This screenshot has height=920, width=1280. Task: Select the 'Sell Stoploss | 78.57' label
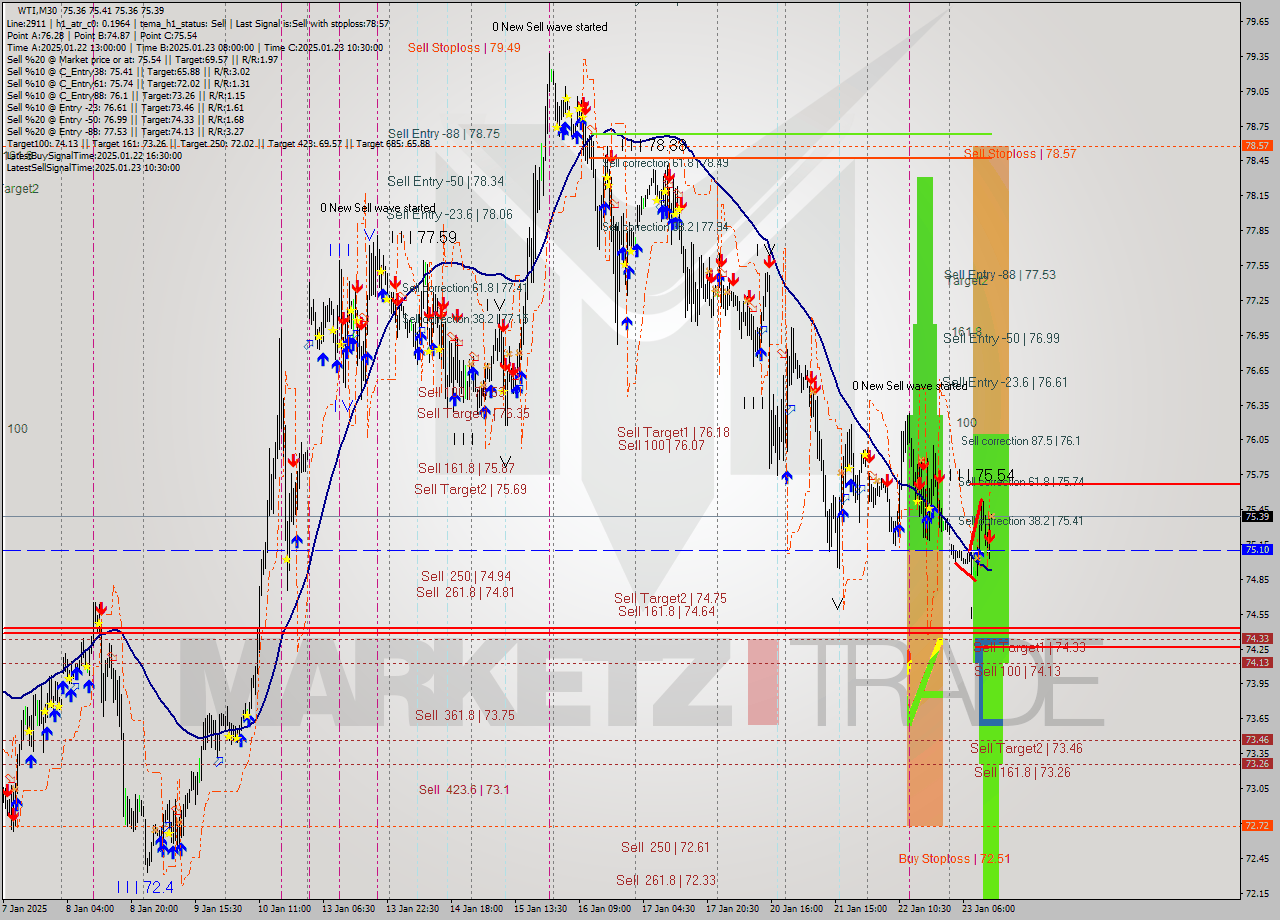point(1020,153)
